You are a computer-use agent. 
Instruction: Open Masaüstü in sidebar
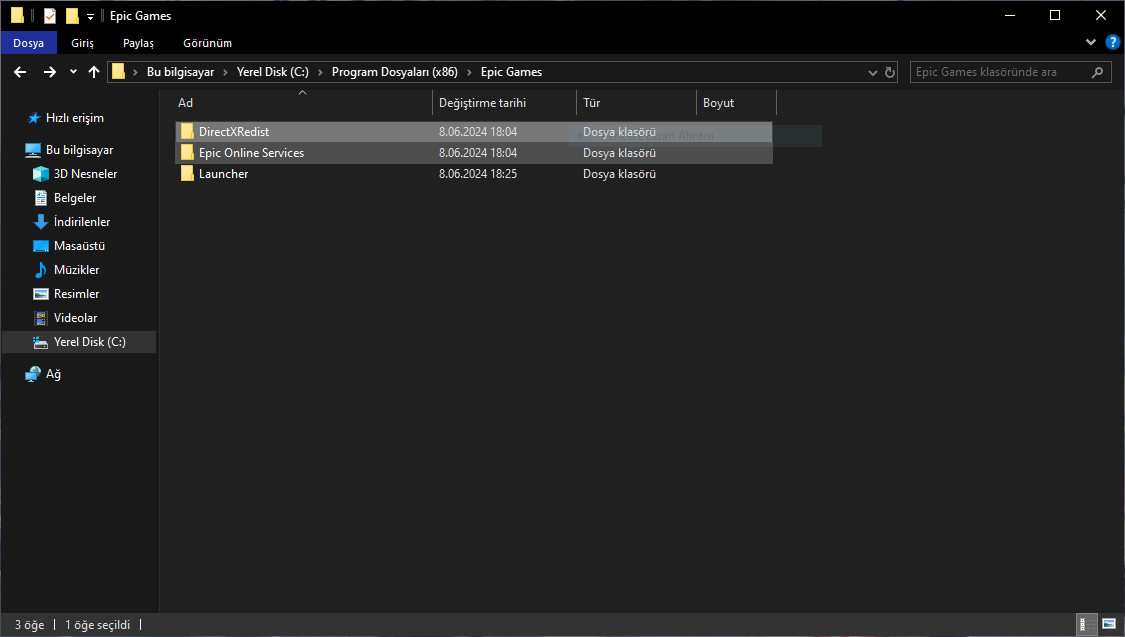pyautogui.click(x=79, y=246)
